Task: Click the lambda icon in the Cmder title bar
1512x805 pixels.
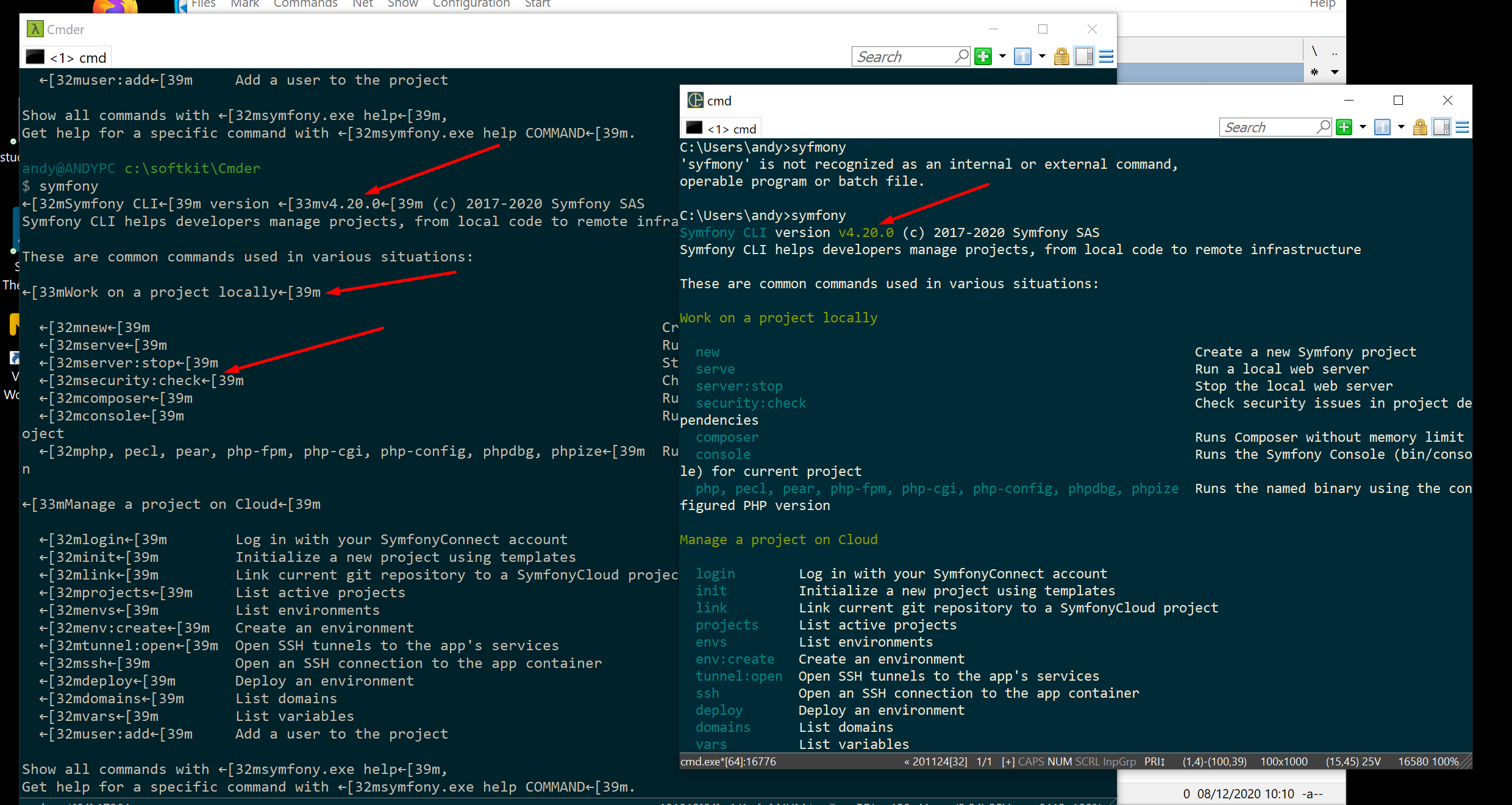Action: (35, 29)
